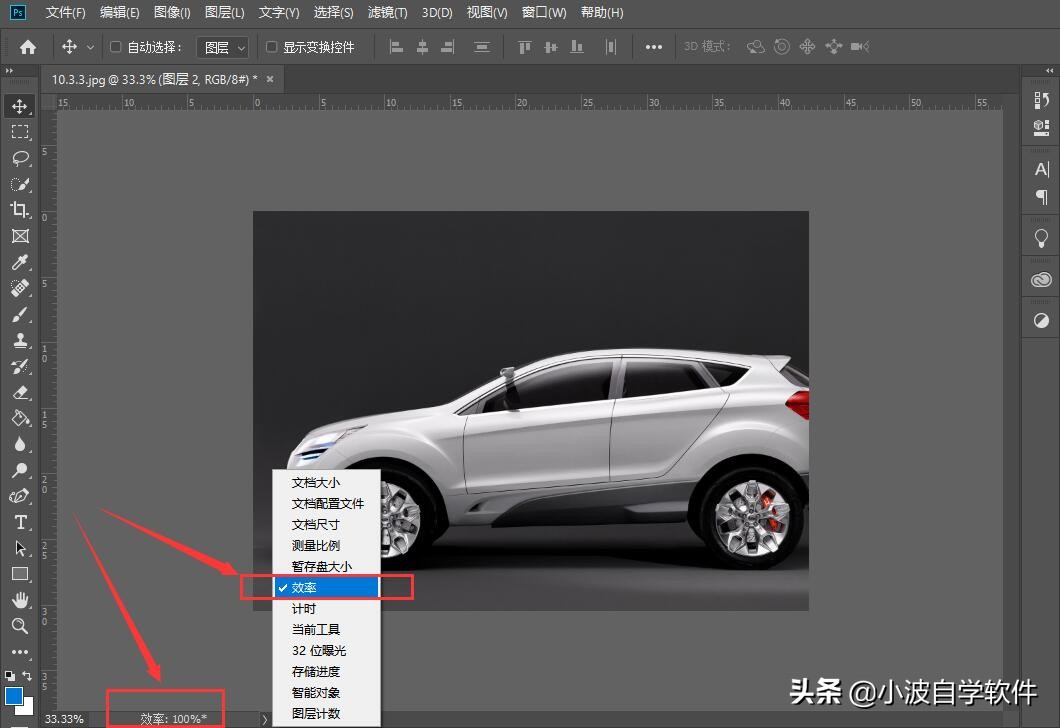Open the Adjustments panel icon
The width and height of the screenshot is (1060, 728).
1041,320
